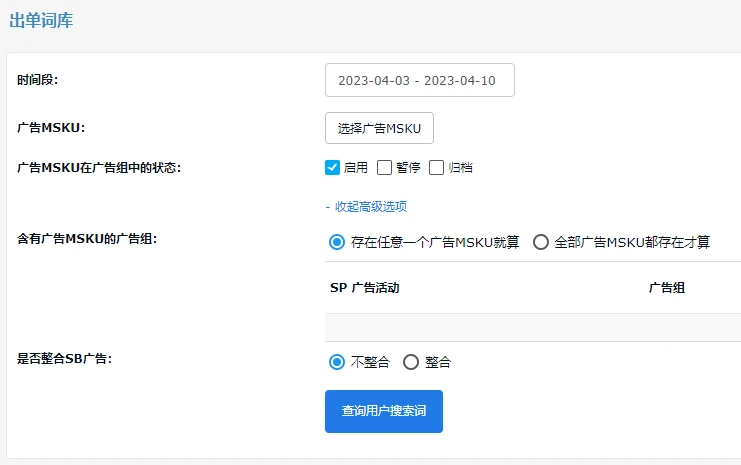The image size is (741, 465).
Task: Collapse advanced options via 收起高级选项
Action: 366,207
